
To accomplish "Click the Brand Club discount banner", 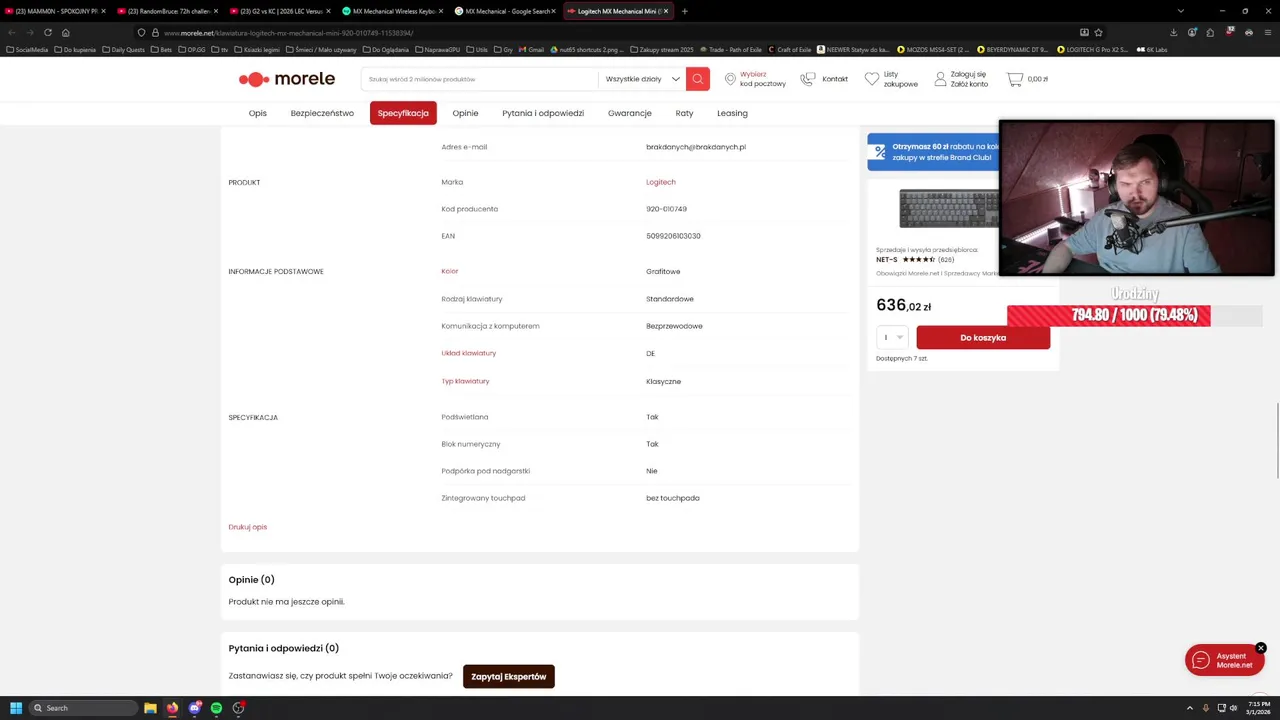I will (x=933, y=152).
